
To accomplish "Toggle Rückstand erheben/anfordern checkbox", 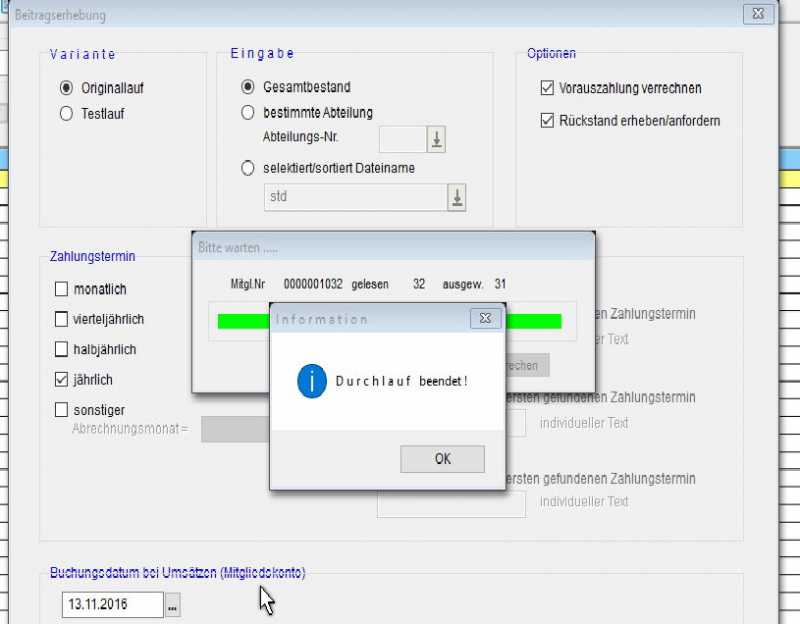I will (547, 121).
